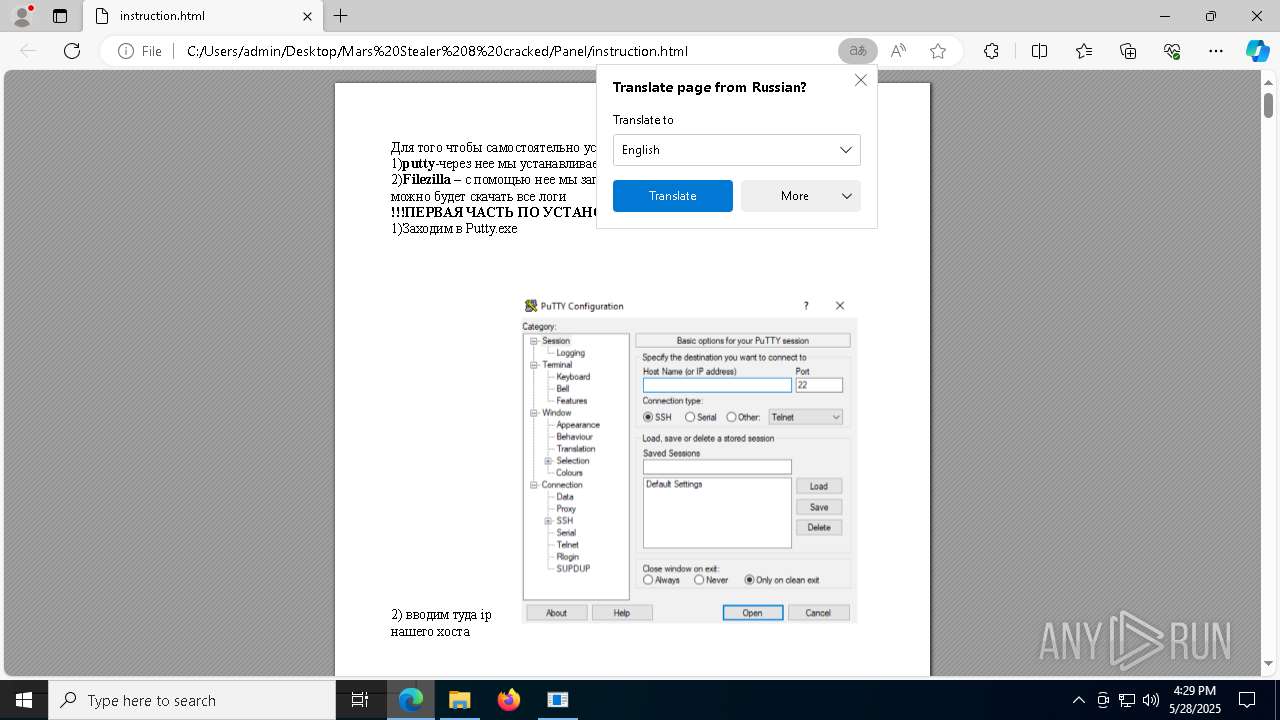Open the Windows Start menu
Image resolution: width=1280 pixels, height=720 pixels.
tap(24, 700)
